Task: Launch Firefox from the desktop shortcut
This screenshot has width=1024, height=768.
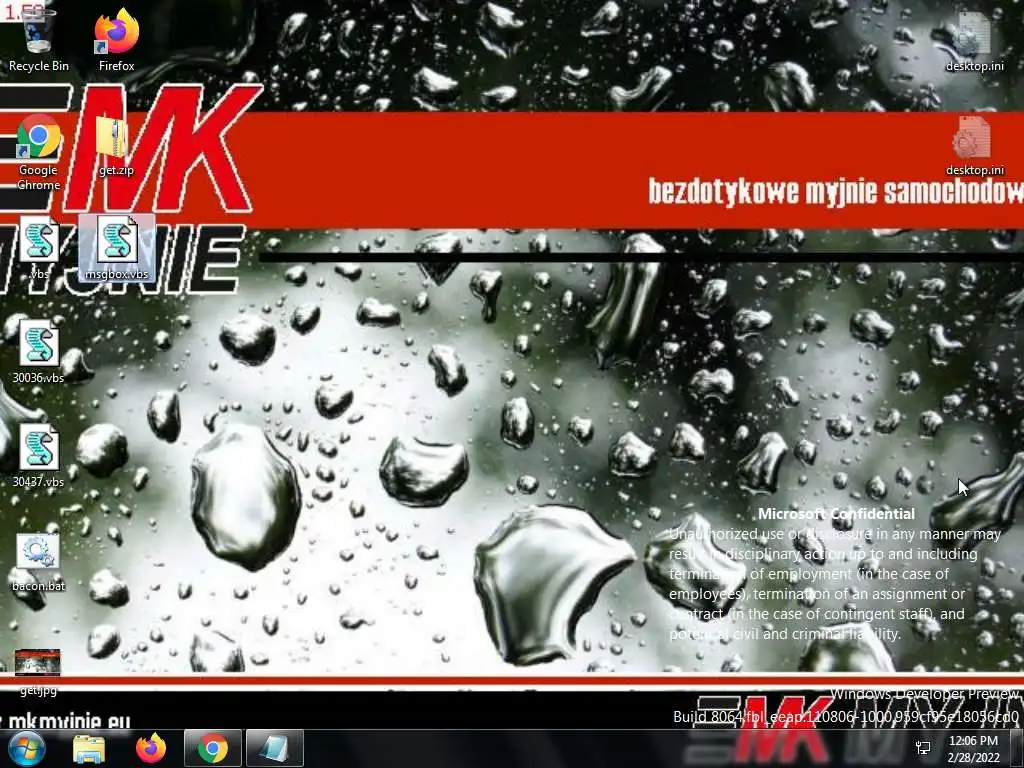Action: (117, 39)
